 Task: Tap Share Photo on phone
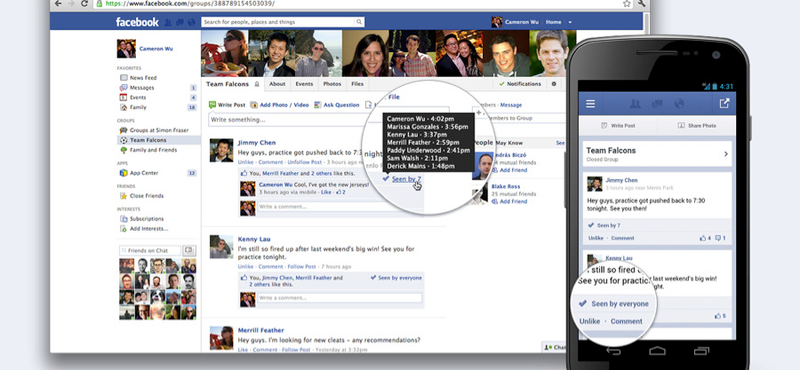[697, 126]
